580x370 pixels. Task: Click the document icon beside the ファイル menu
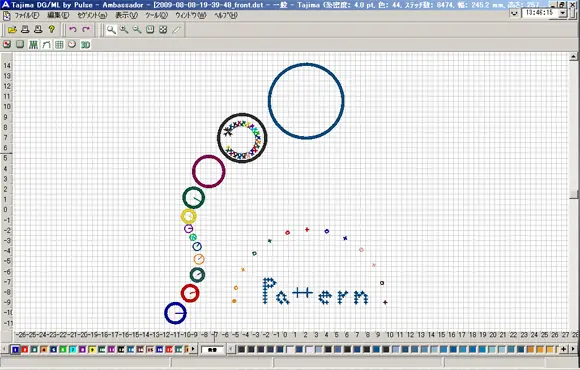7,16
